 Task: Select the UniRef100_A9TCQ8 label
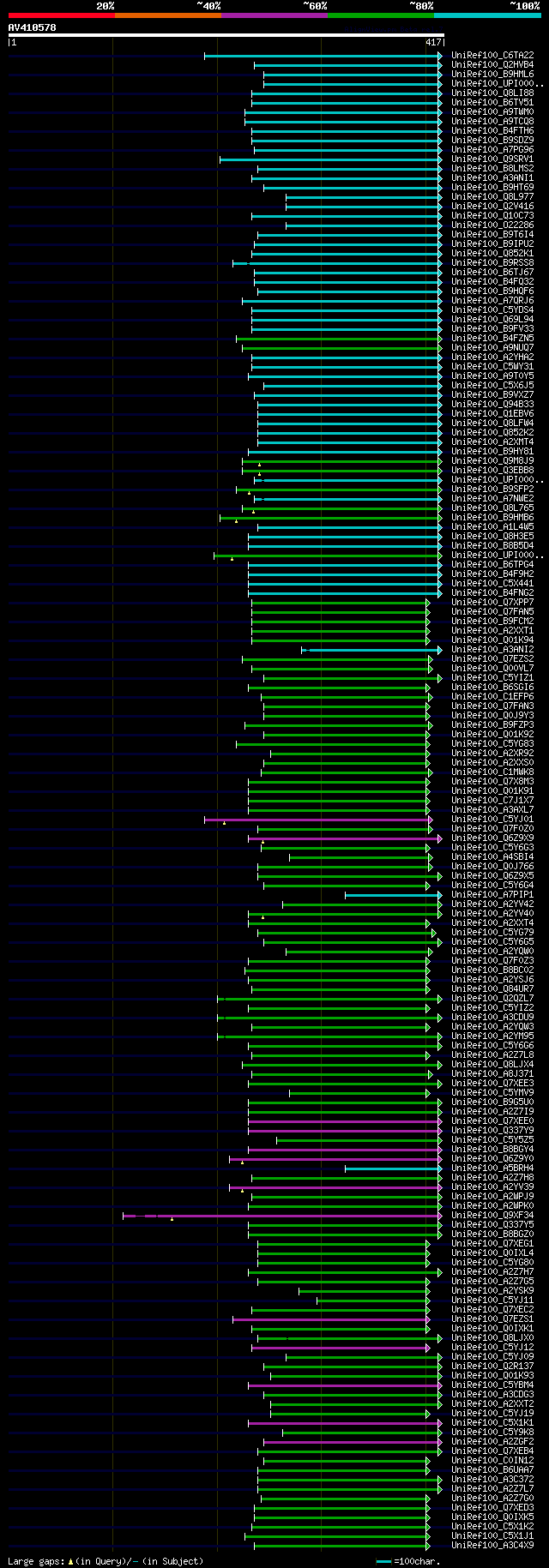492,122
